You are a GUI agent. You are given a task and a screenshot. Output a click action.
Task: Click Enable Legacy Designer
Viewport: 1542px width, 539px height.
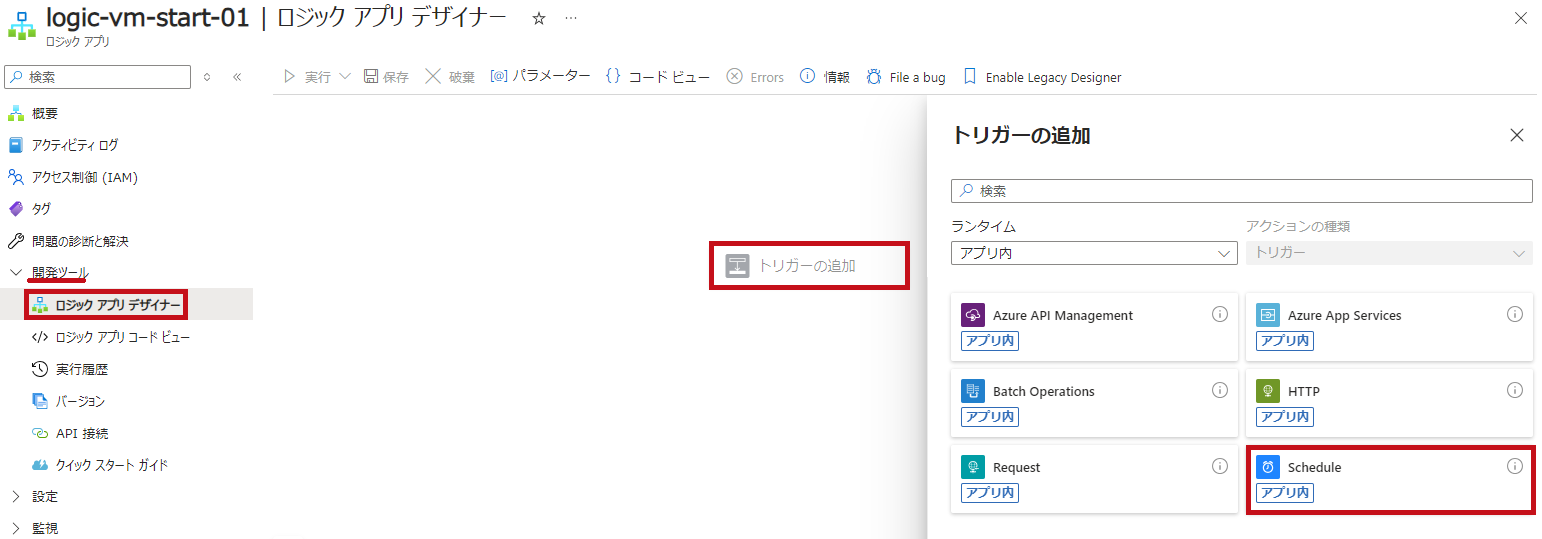click(x=1042, y=77)
